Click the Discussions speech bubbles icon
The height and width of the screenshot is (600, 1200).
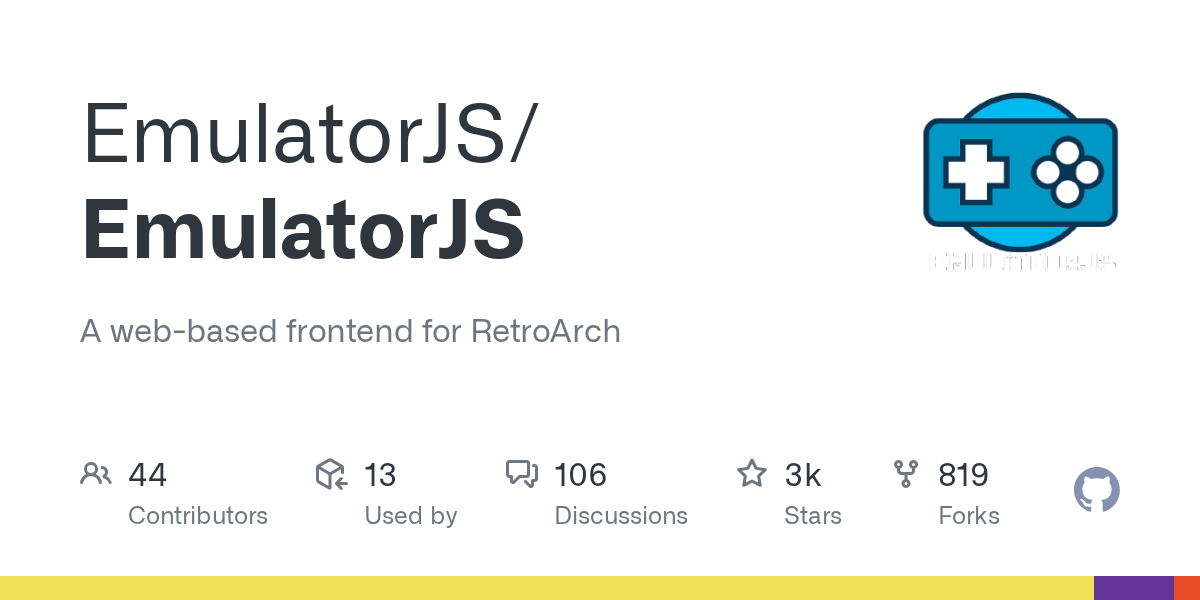(x=522, y=474)
